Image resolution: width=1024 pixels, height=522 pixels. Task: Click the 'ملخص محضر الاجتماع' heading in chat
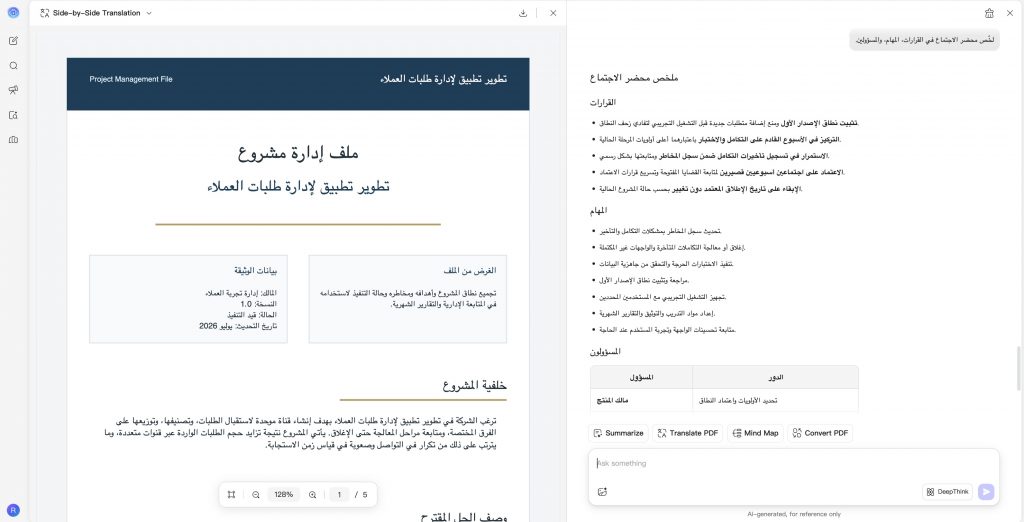pos(634,78)
